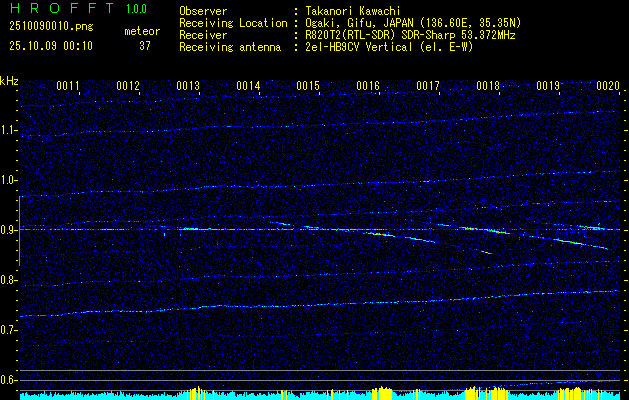Screen dimensions: 629x400
Task: Click the kHz unit label
Action: pyautogui.click(x=9, y=81)
